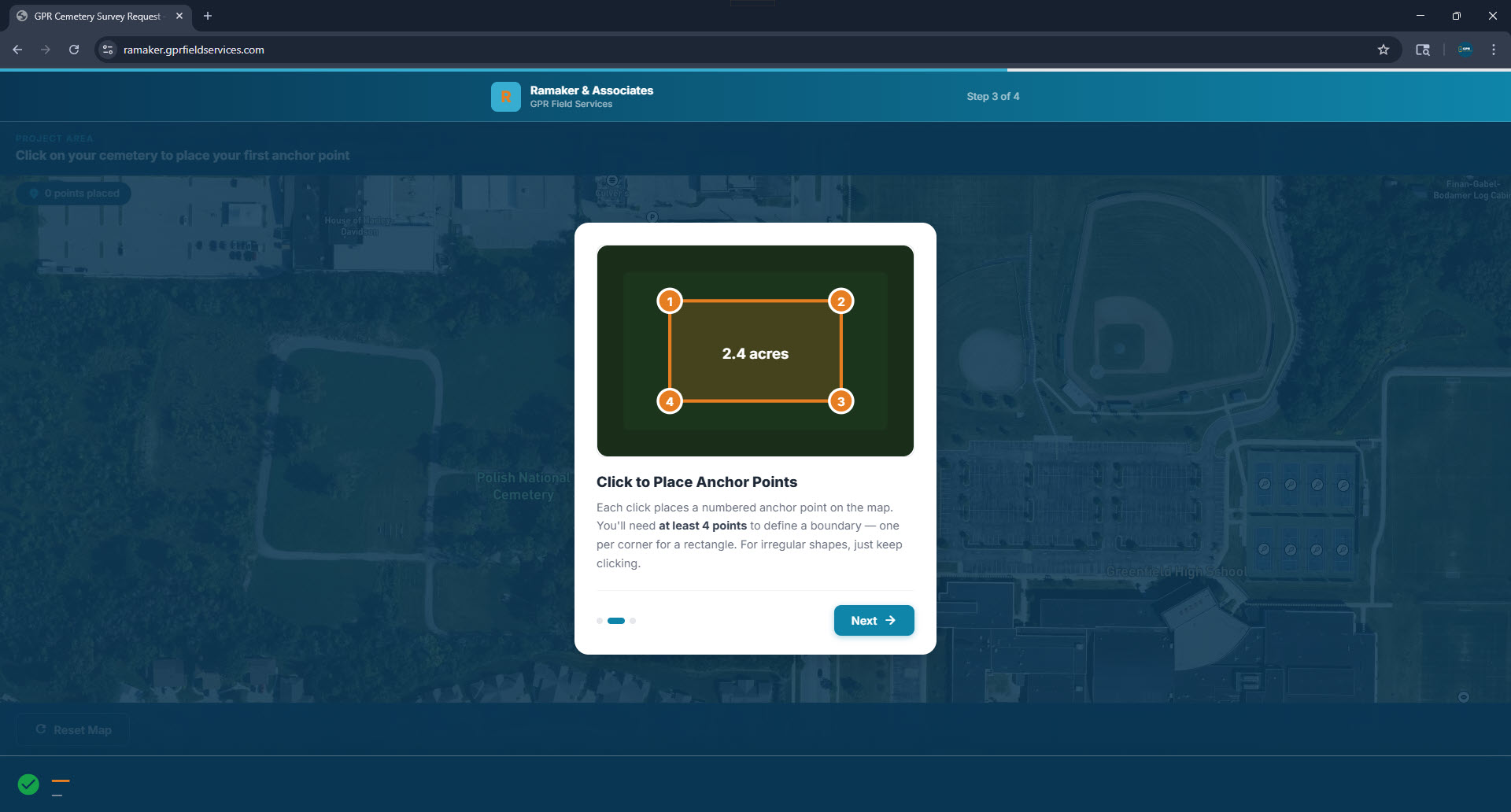Open the browser profile avatar
Image resolution: width=1511 pixels, height=812 pixels.
click(1465, 50)
